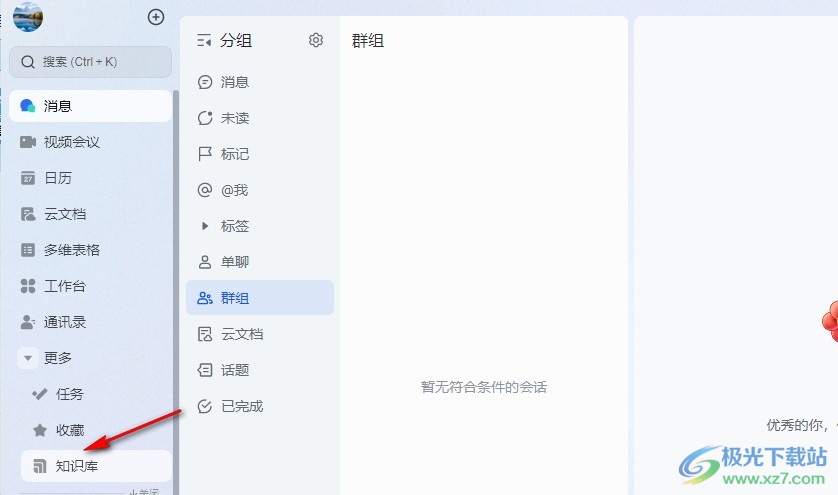Open 知识库 knowledge base
This screenshot has width=838, height=495.
(96, 466)
